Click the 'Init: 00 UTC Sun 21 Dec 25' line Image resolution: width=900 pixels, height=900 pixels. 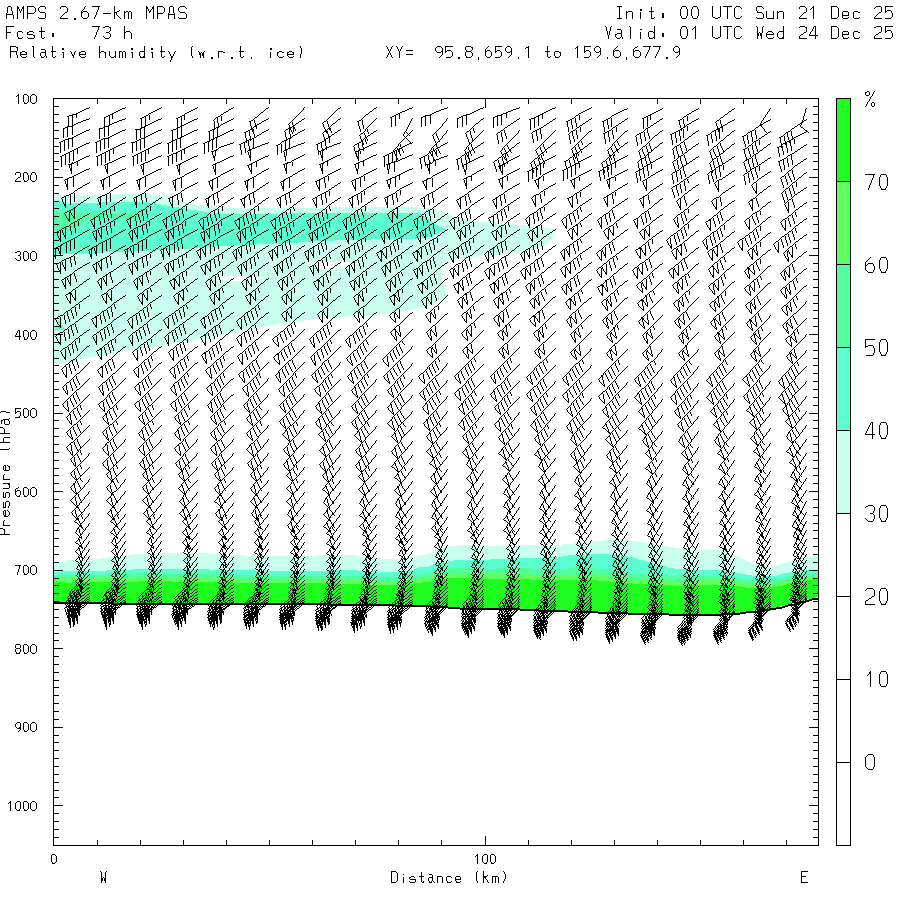coord(754,13)
